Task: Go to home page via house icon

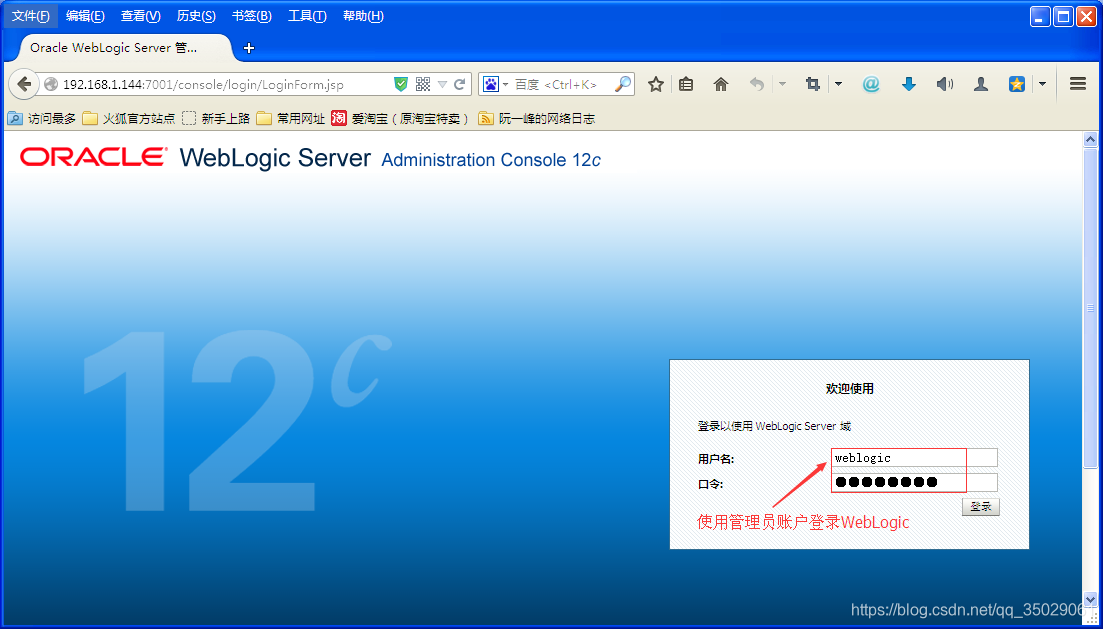Action: click(x=720, y=84)
